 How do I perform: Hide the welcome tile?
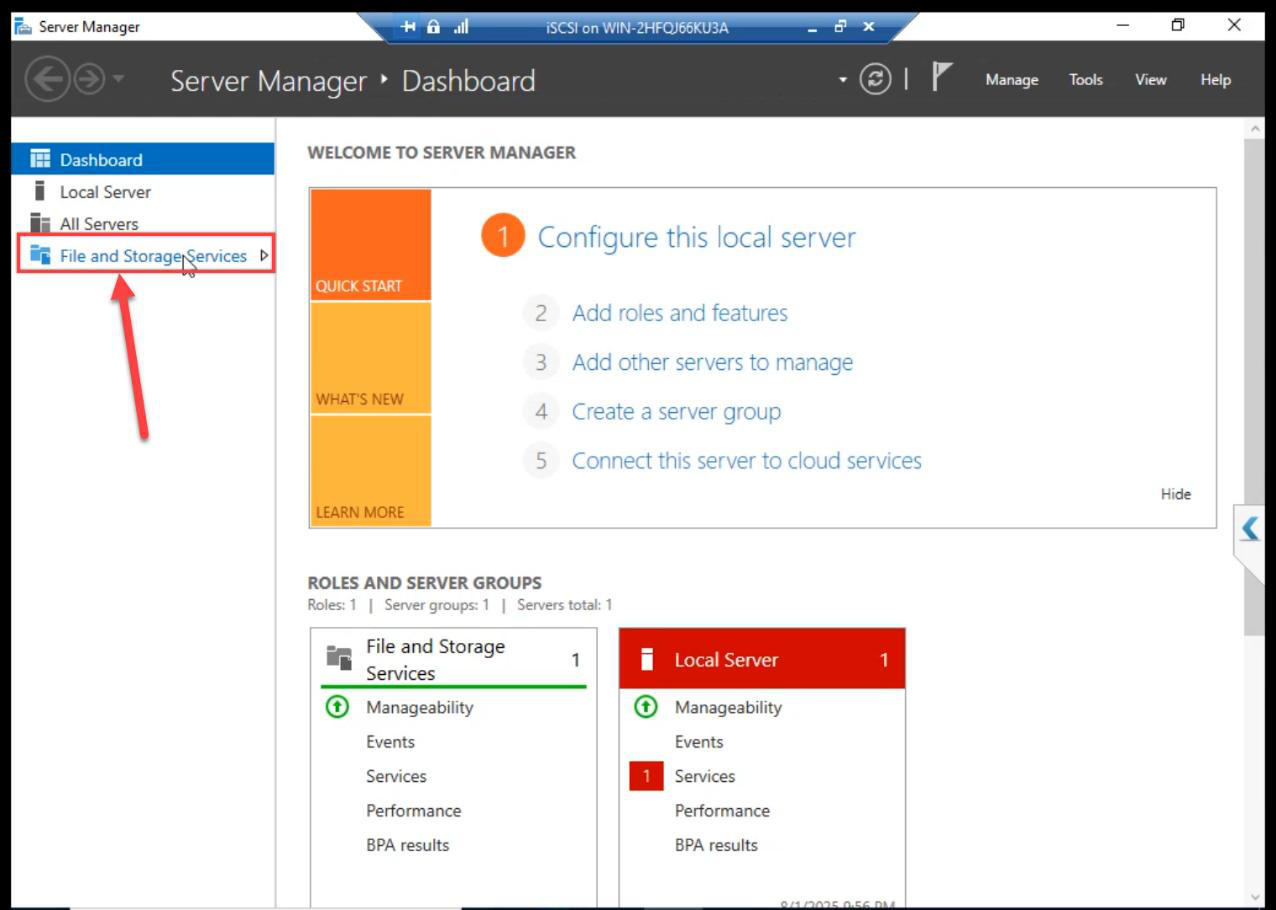[x=1176, y=494]
